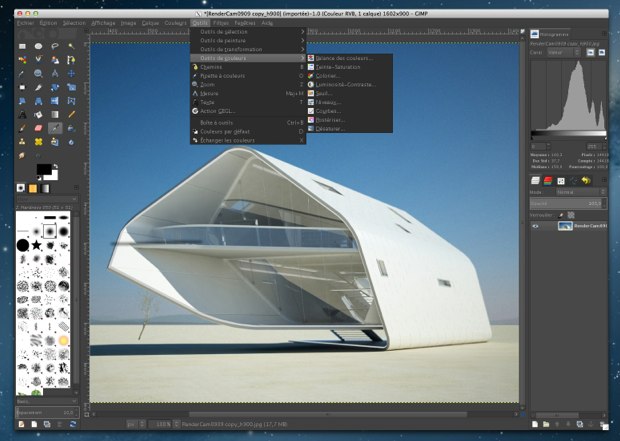This screenshot has height=441, width=620.
Task: Select the Color Picker tool in toolbox
Action: (22, 74)
